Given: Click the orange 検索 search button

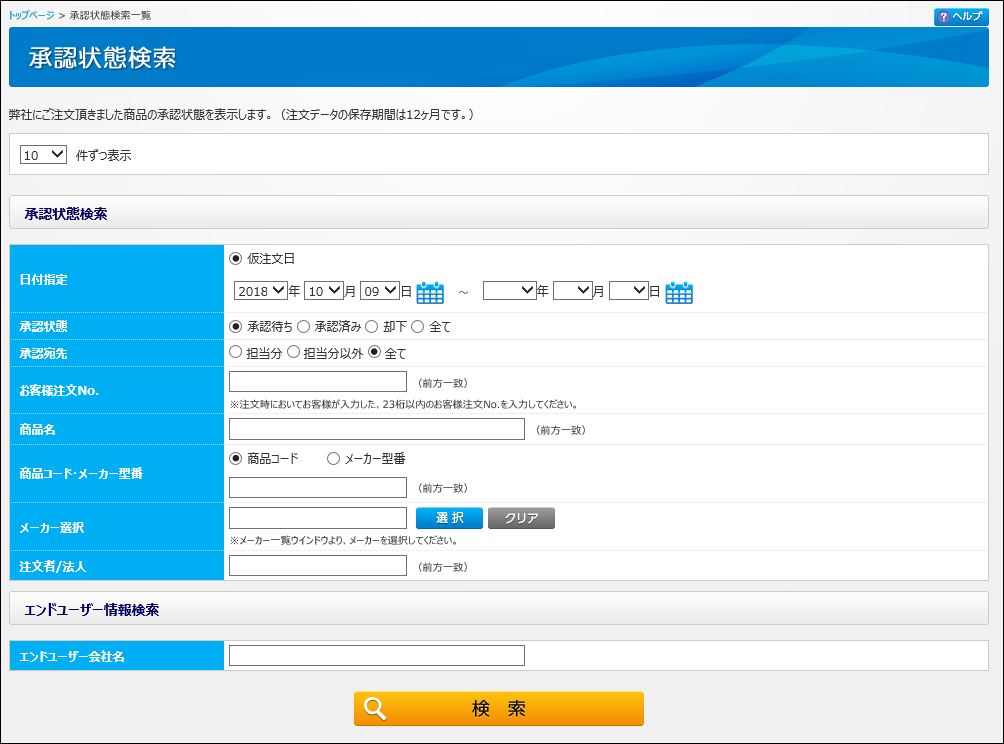Looking at the screenshot, I should coord(498,709).
